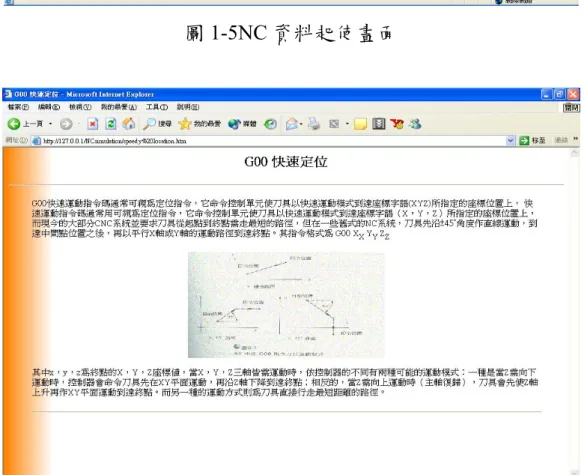The height and width of the screenshot is (475, 584).
Task: Open the 檔案 (File) menu
Action: [x=18, y=107]
